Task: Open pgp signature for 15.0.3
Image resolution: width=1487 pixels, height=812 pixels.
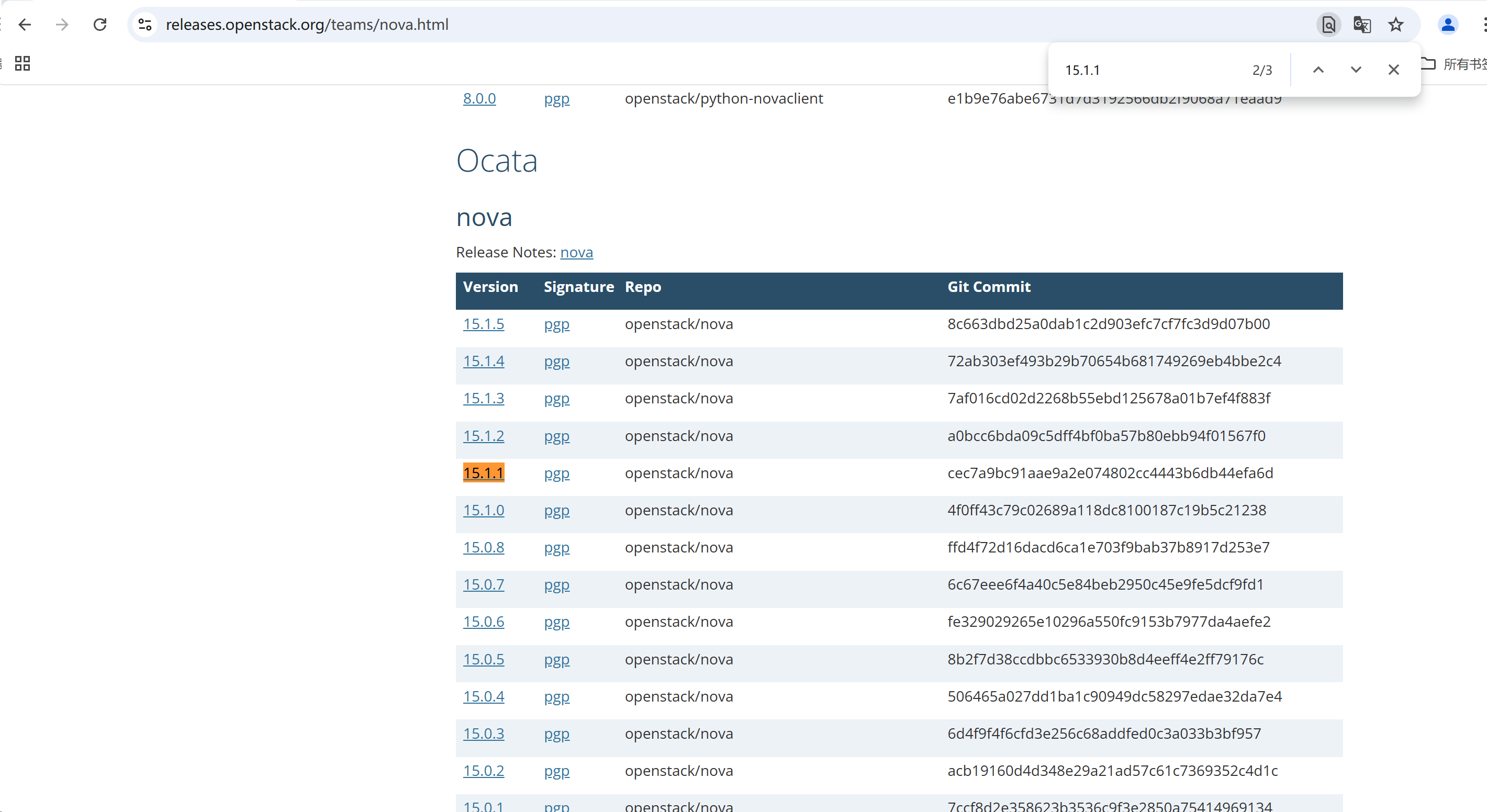Action: (556, 735)
